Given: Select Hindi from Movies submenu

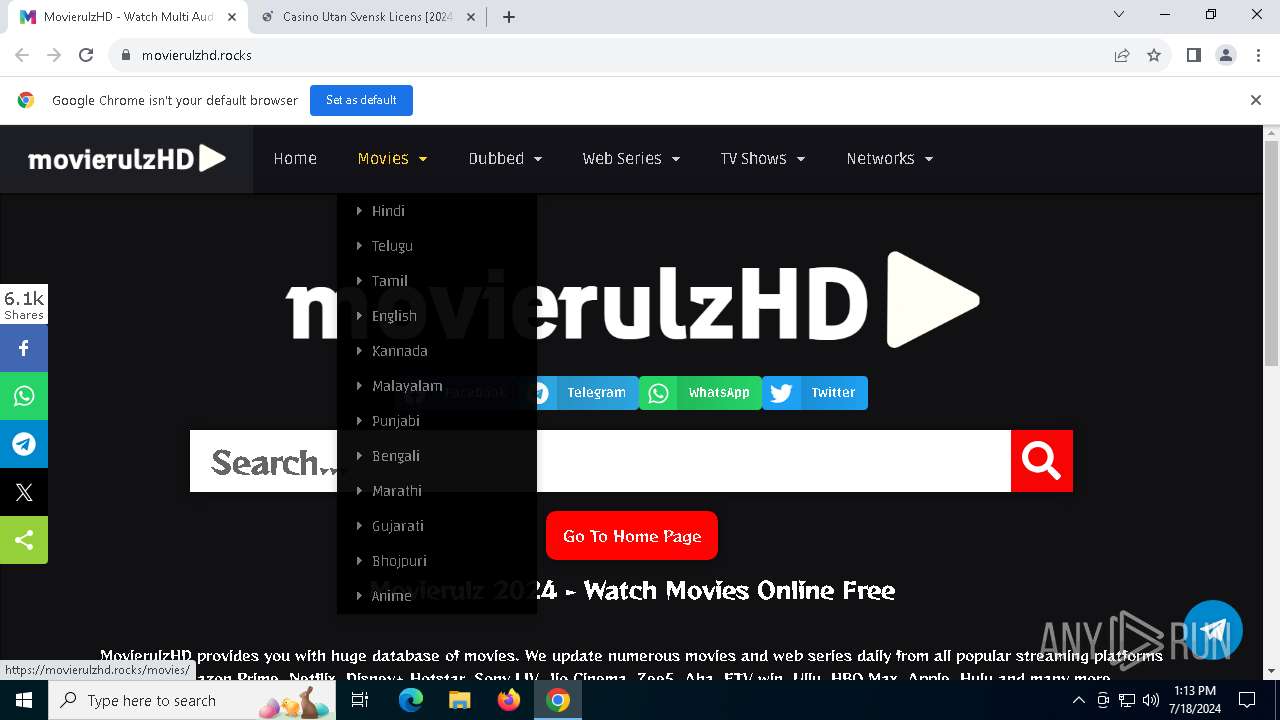Looking at the screenshot, I should pos(437,211).
